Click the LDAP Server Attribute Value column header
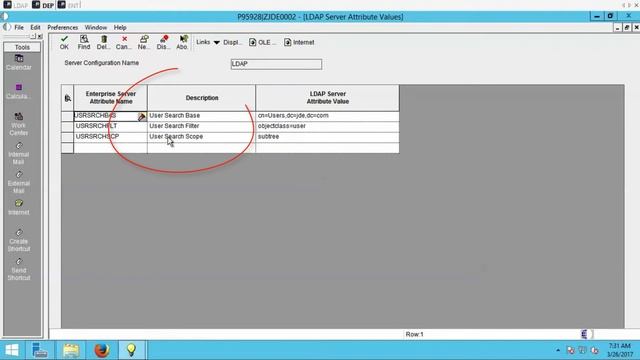The height and width of the screenshot is (360, 640). 327,98
